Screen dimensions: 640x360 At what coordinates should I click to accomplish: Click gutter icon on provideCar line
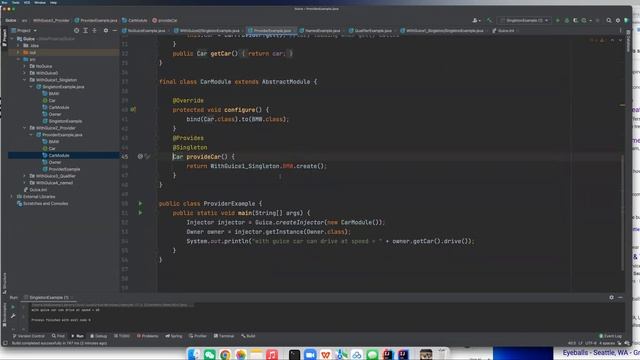(x=140, y=156)
